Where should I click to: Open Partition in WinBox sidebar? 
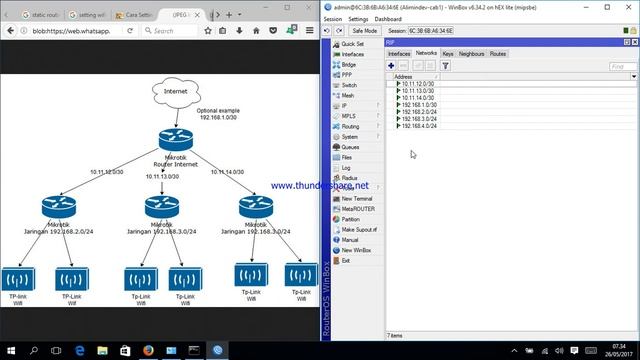click(x=351, y=219)
